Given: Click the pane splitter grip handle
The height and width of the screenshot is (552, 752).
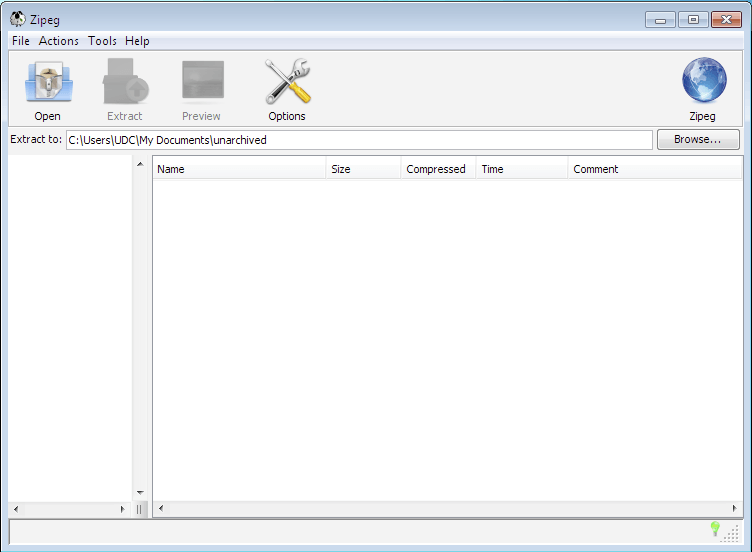Looking at the screenshot, I should coord(139,509).
